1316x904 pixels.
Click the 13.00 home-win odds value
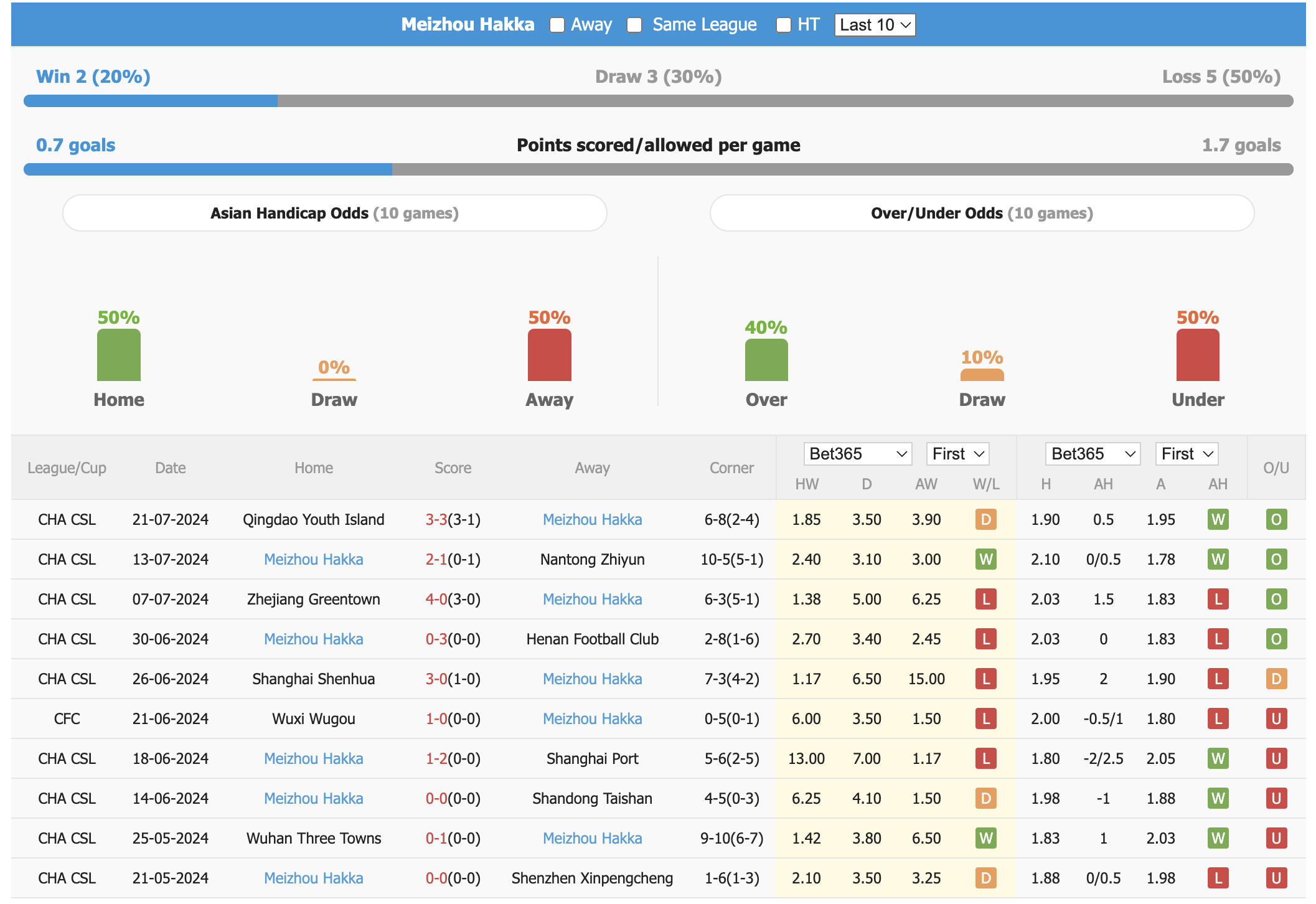pyautogui.click(x=806, y=758)
